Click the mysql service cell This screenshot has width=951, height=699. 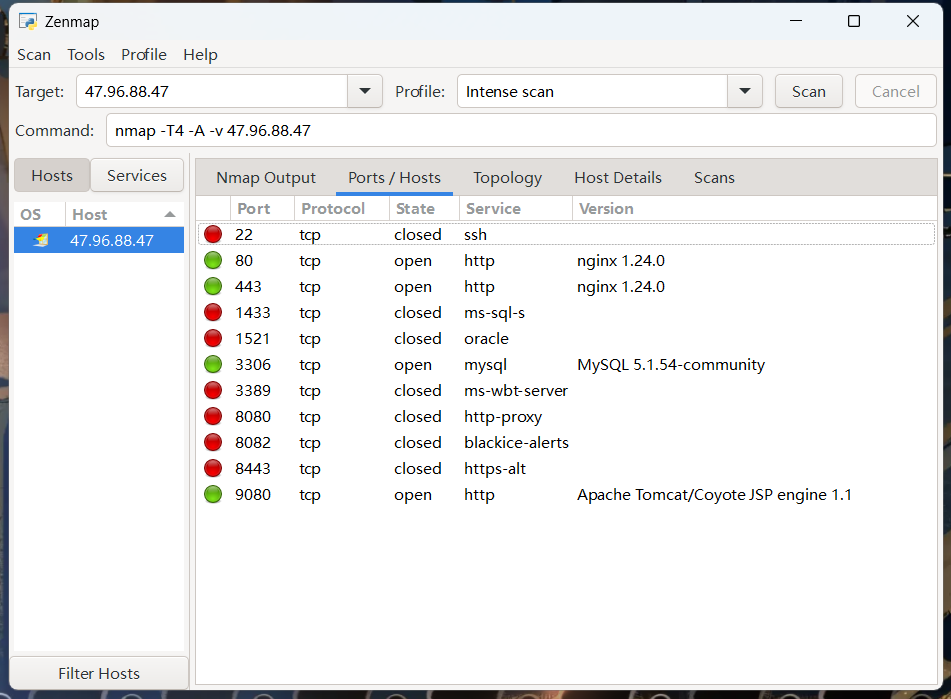(485, 364)
